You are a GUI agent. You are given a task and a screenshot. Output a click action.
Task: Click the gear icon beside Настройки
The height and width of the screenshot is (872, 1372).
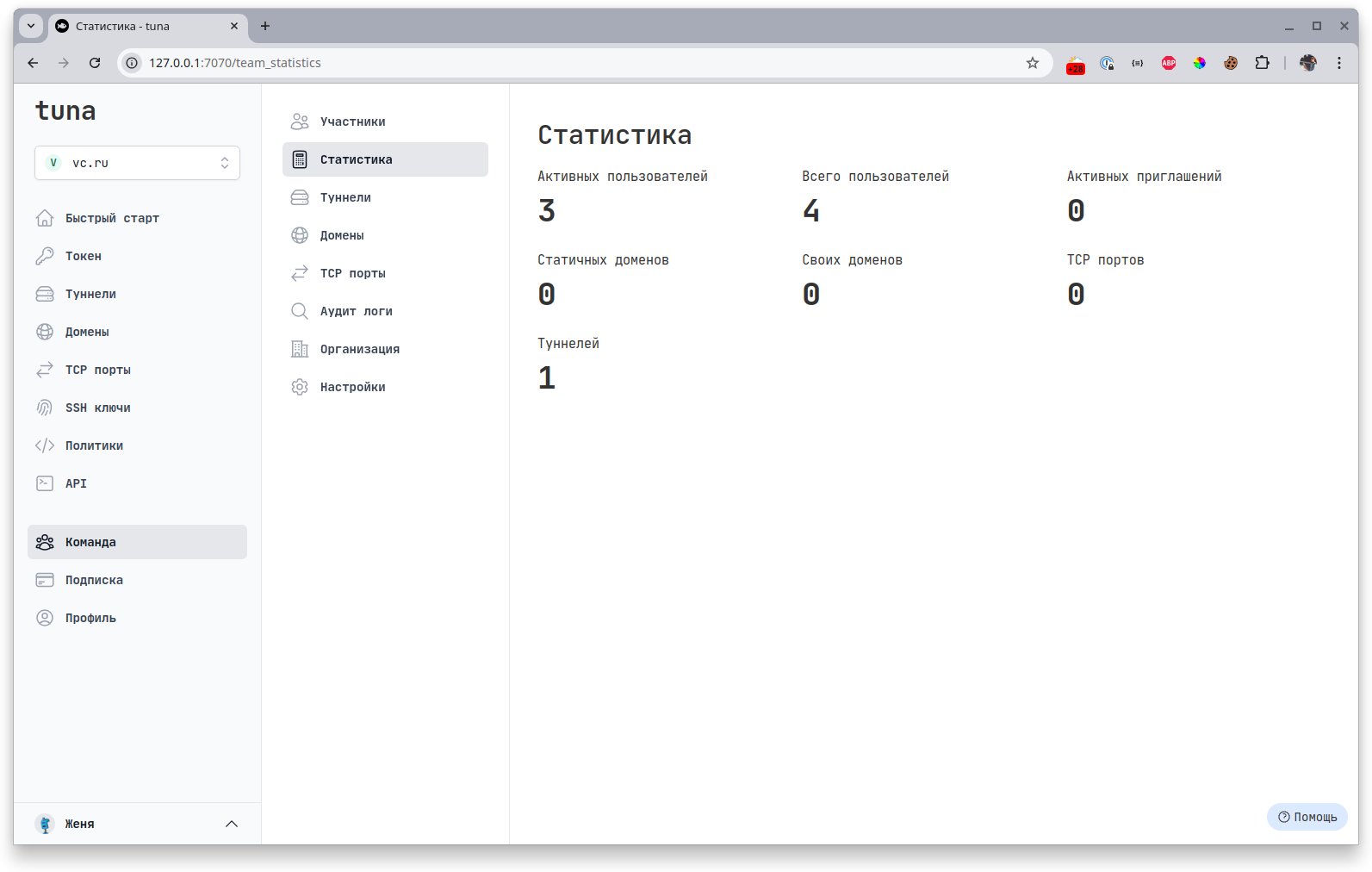tap(300, 387)
